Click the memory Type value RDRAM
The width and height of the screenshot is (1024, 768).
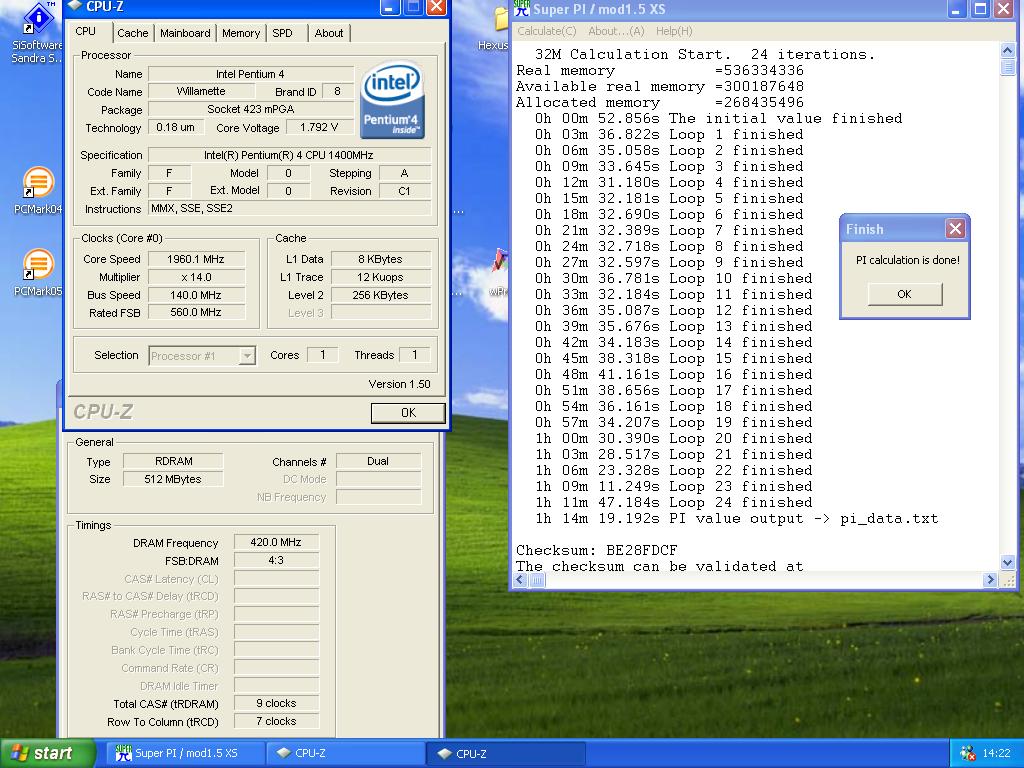pyautogui.click(x=173, y=461)
